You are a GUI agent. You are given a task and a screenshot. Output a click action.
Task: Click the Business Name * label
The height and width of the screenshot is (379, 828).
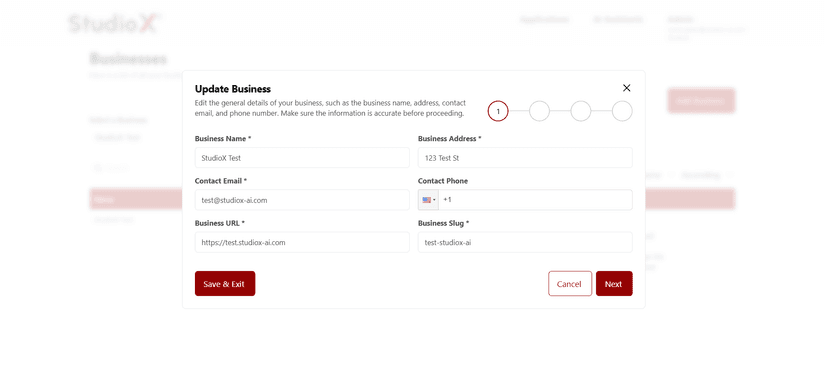click(223, 139)
